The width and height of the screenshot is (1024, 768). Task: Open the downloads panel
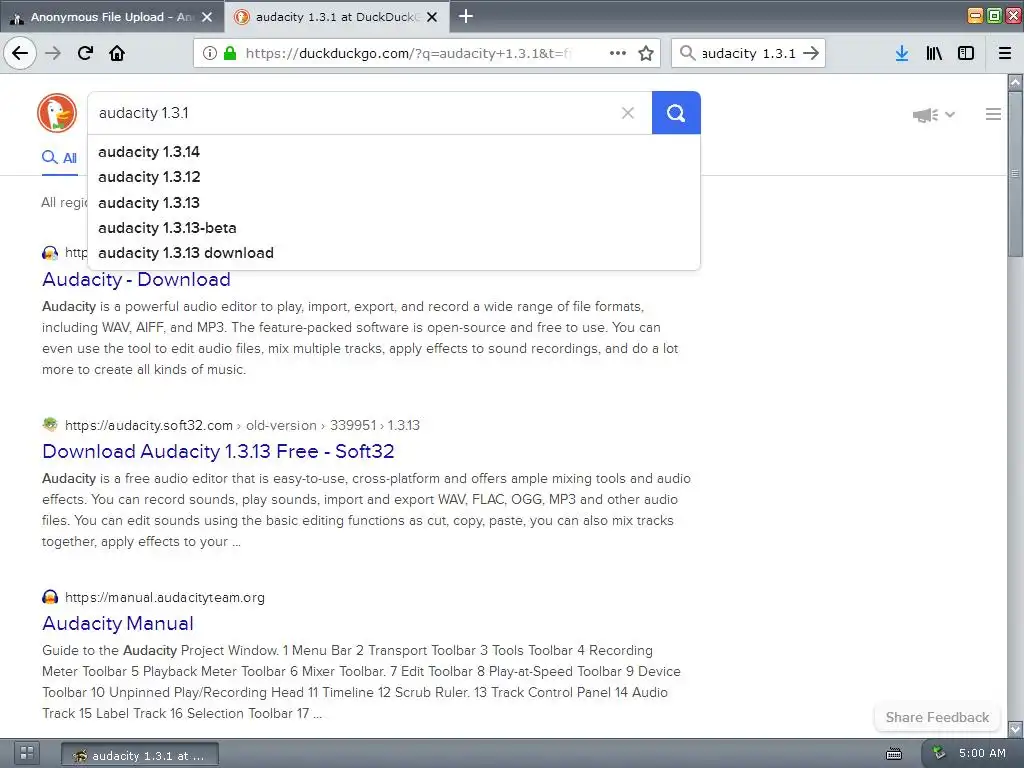pyautogui.click(x=902, y=53)
